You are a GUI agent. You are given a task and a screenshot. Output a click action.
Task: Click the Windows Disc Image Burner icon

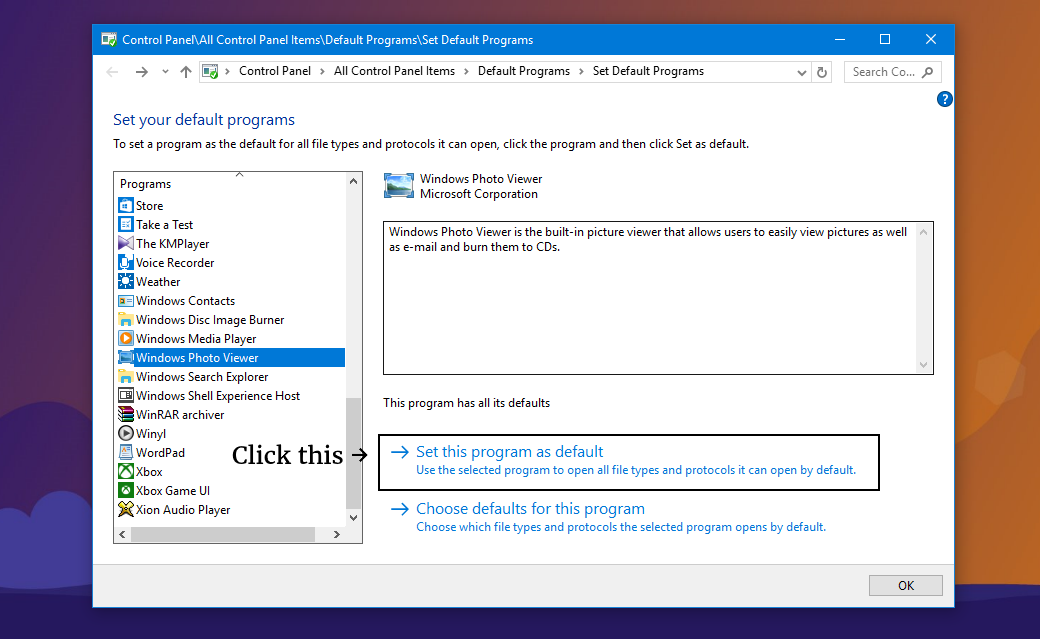[125, 320]
